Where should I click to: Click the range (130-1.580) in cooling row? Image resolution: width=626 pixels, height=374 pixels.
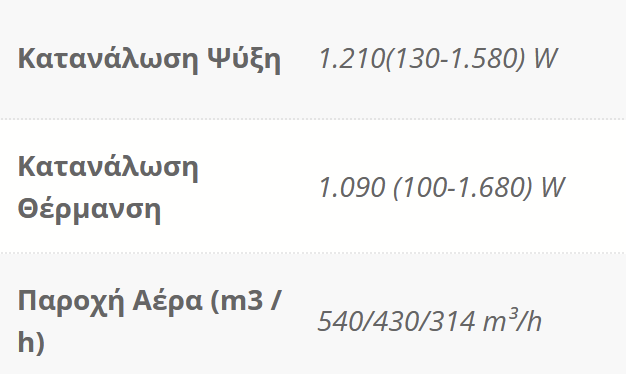pyautogui.click(x=455, y=58)
